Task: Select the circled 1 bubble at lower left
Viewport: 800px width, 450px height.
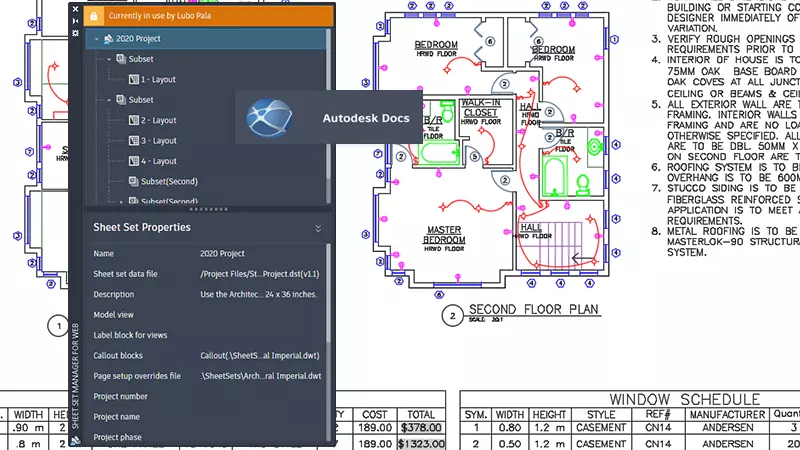Action: (x=58, y=326)
